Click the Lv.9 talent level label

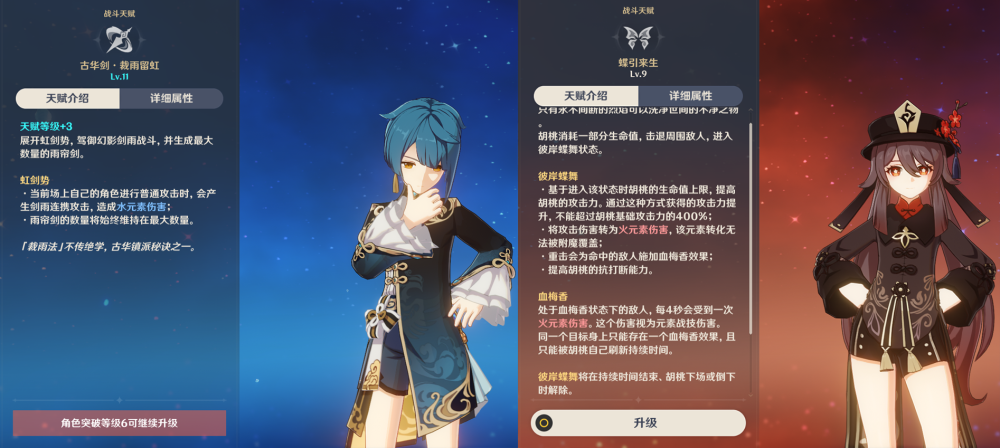[x=638, y=74]
